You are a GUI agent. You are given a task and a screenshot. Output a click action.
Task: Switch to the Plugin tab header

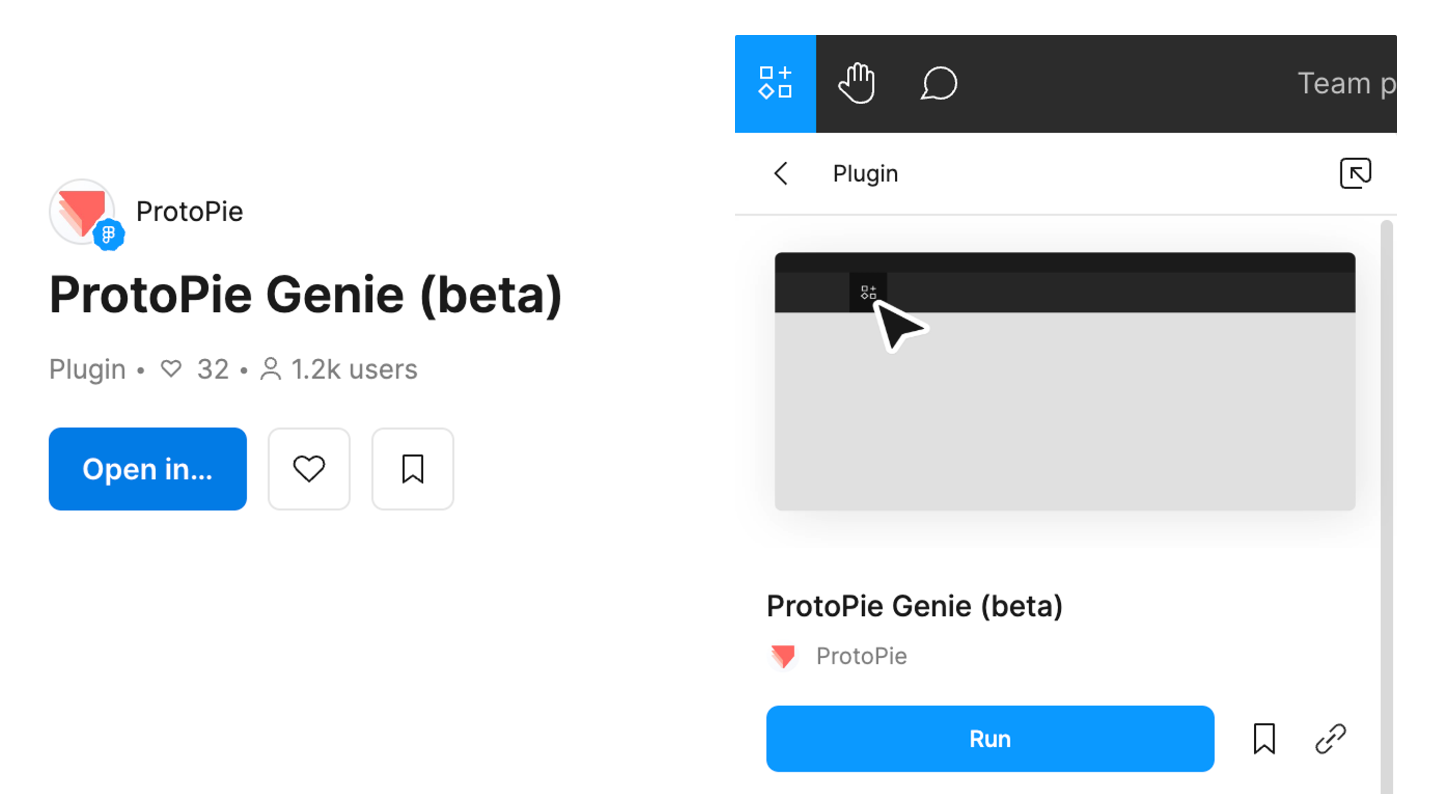pos(865,173)
